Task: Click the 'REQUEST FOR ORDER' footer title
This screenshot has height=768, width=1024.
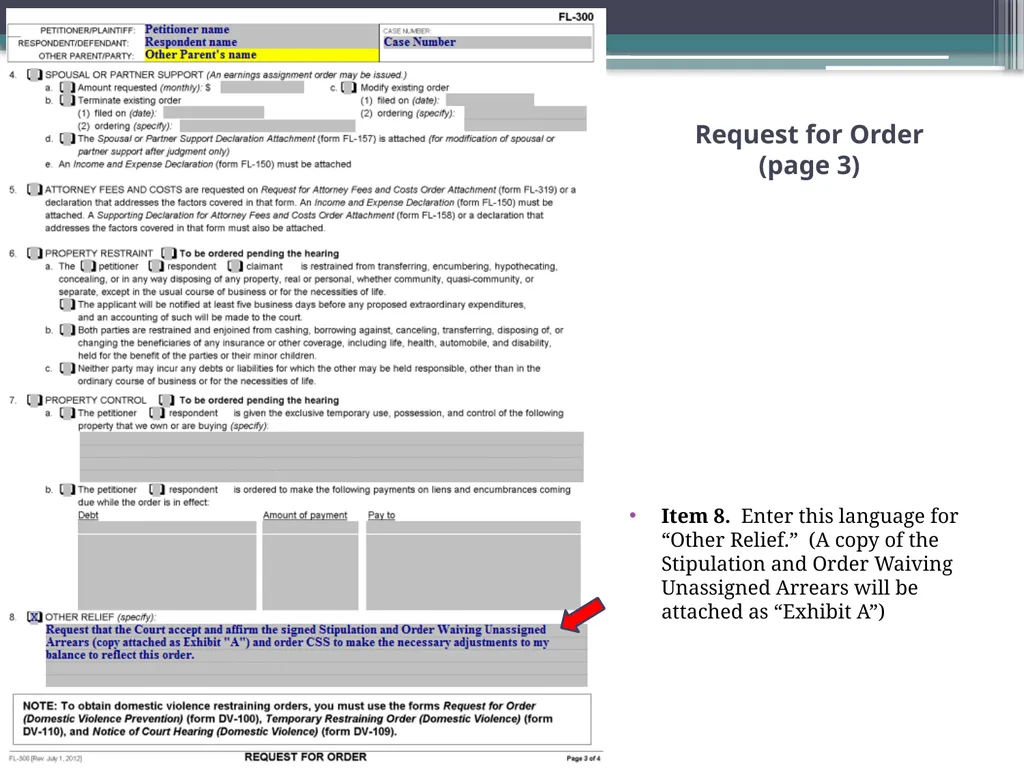Action: pyautogui.click(x=306, y=757)
